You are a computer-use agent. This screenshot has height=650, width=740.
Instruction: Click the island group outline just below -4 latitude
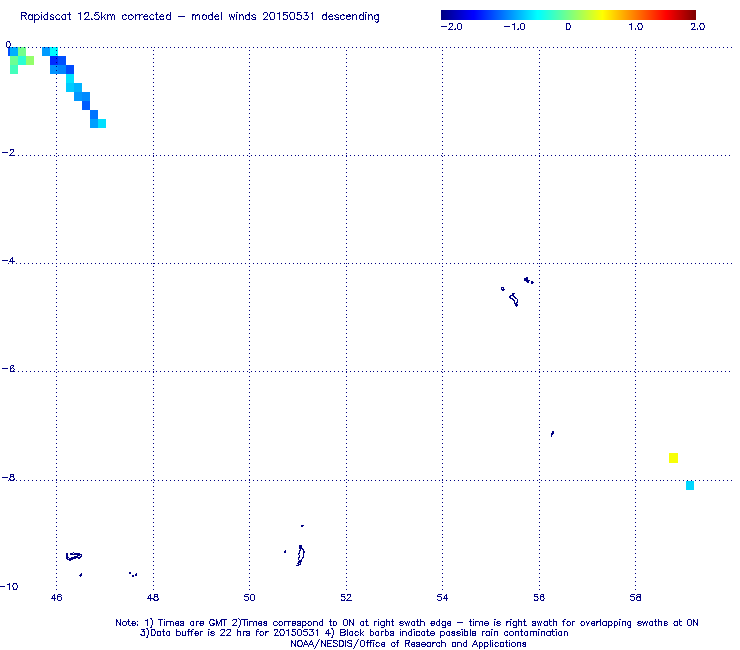(517, 291)
